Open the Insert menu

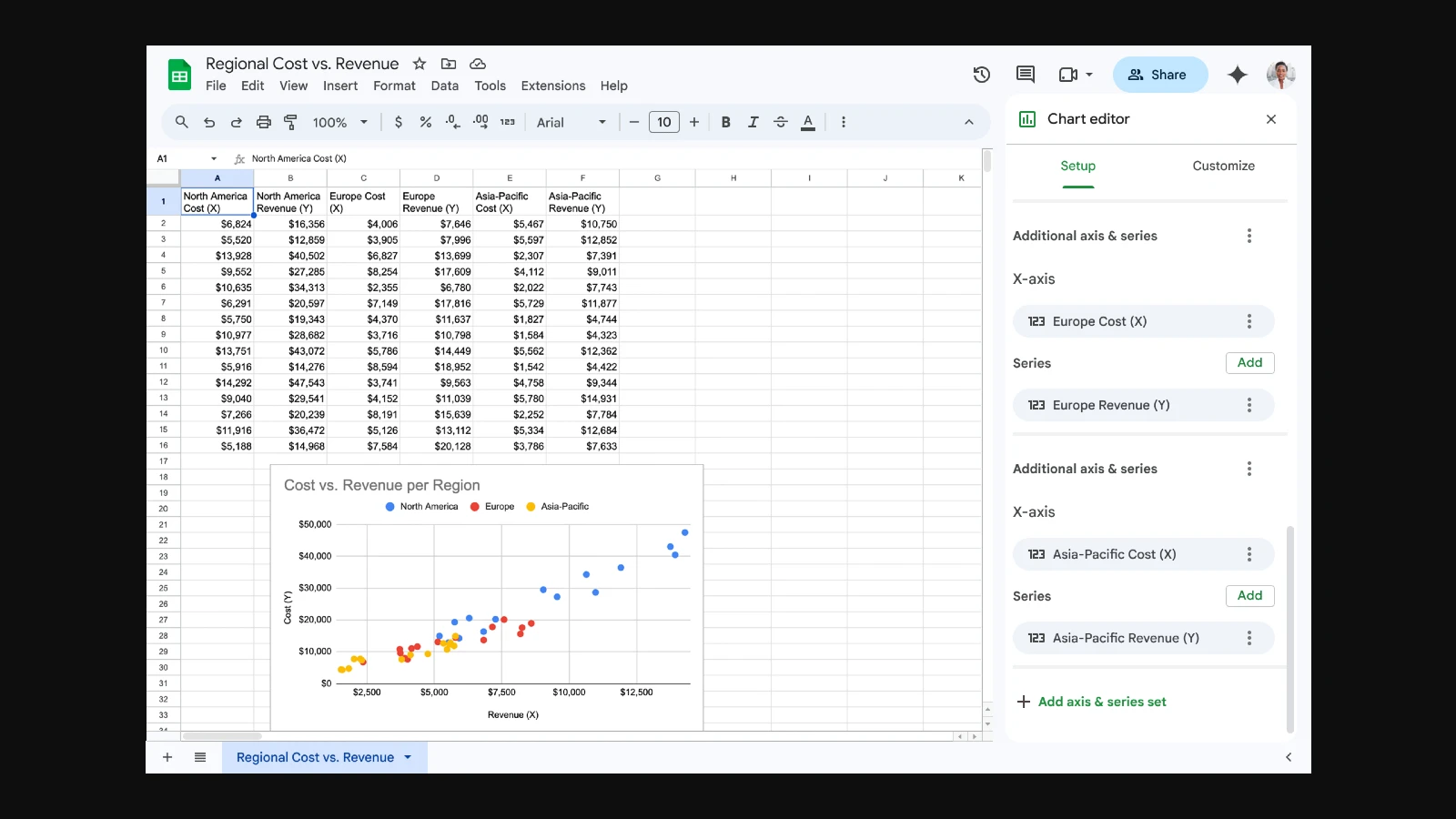(x=340, y=86)
